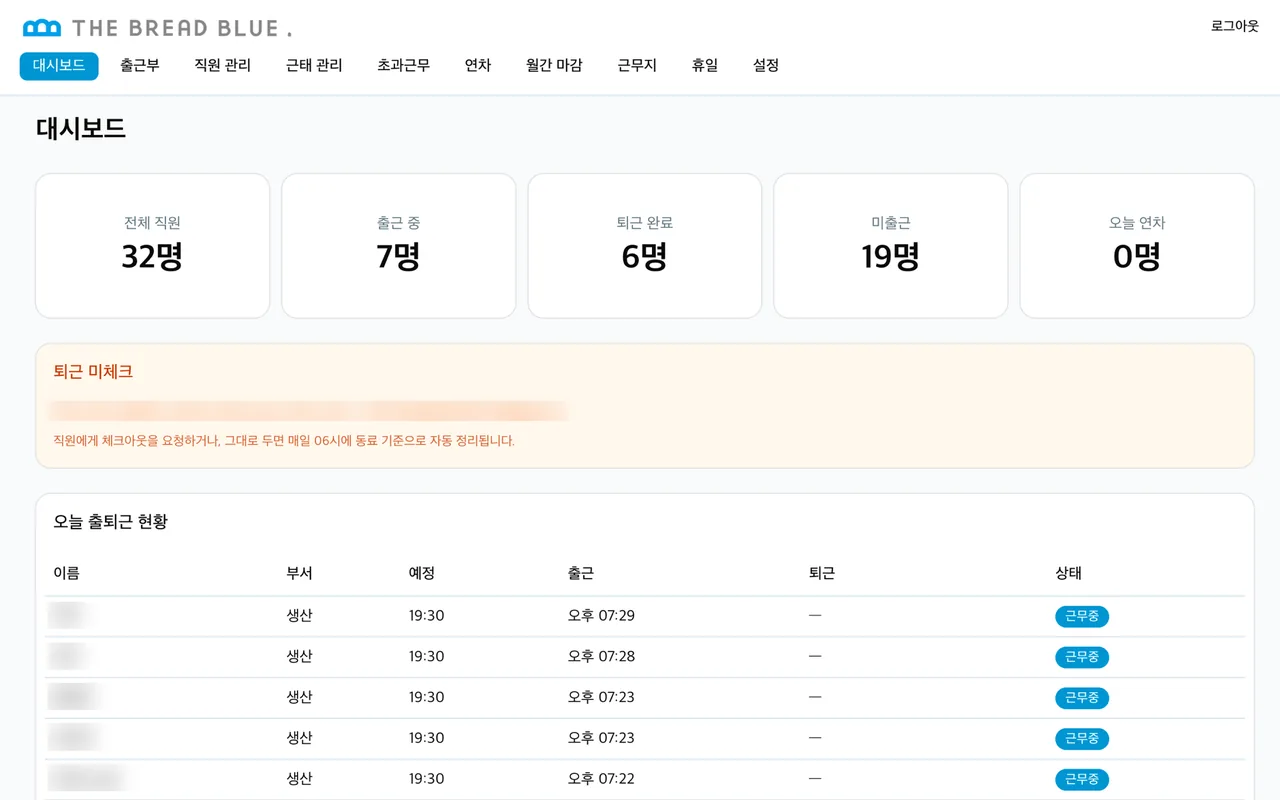
Task: Click 근무중 badge in 07:28 row
Action: (x=1082, y=657)
